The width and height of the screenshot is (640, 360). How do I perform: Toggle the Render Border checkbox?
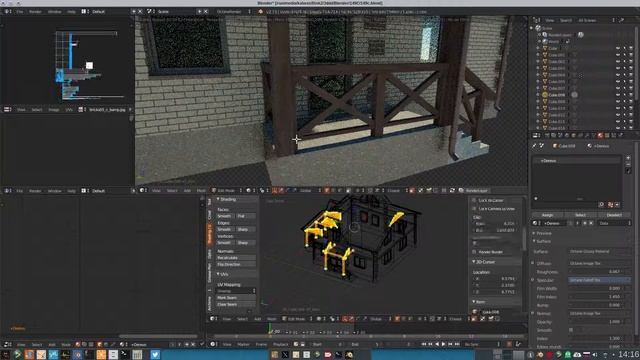474,252
